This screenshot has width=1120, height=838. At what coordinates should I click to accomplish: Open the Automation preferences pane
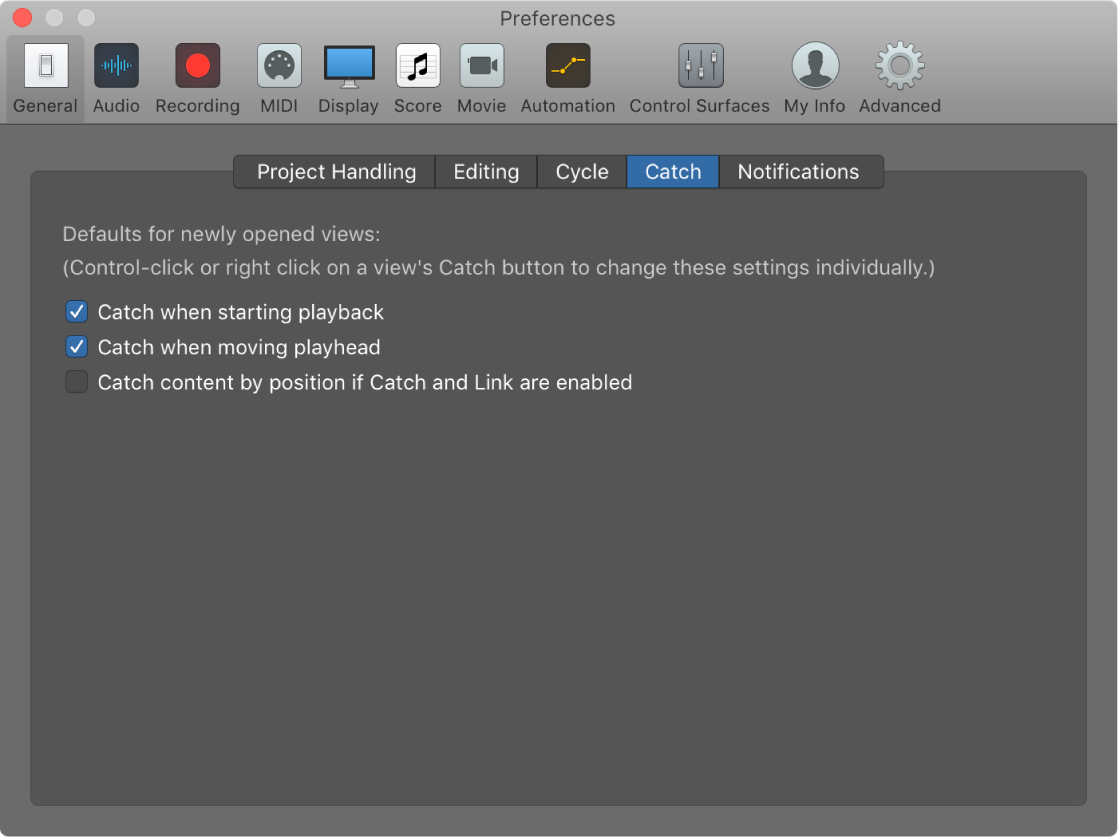(568, 79)
